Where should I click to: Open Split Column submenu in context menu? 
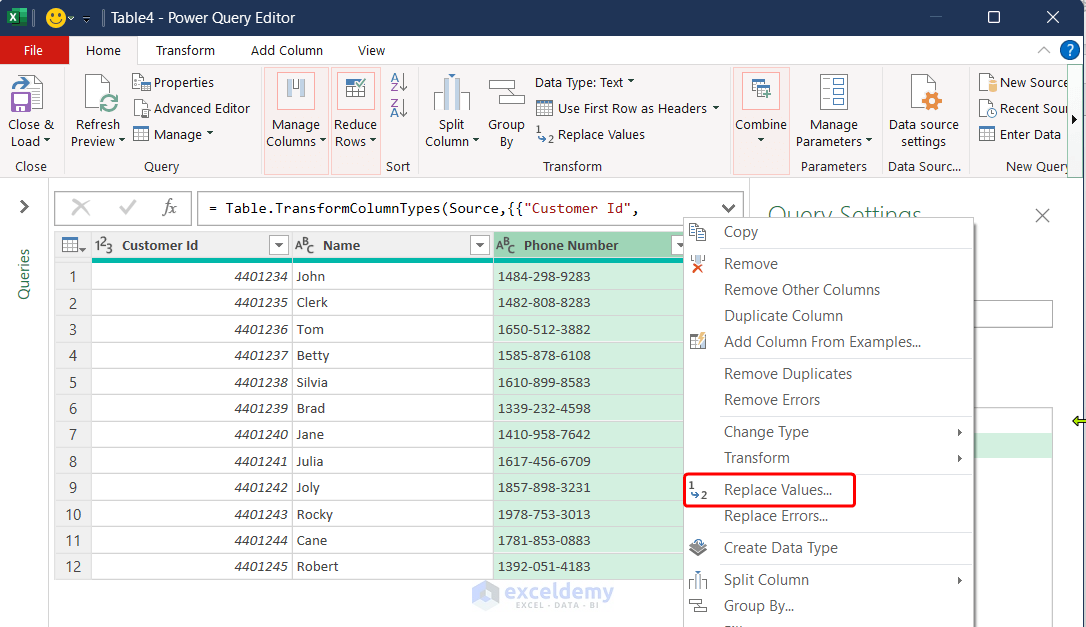[x=829, y=580]
